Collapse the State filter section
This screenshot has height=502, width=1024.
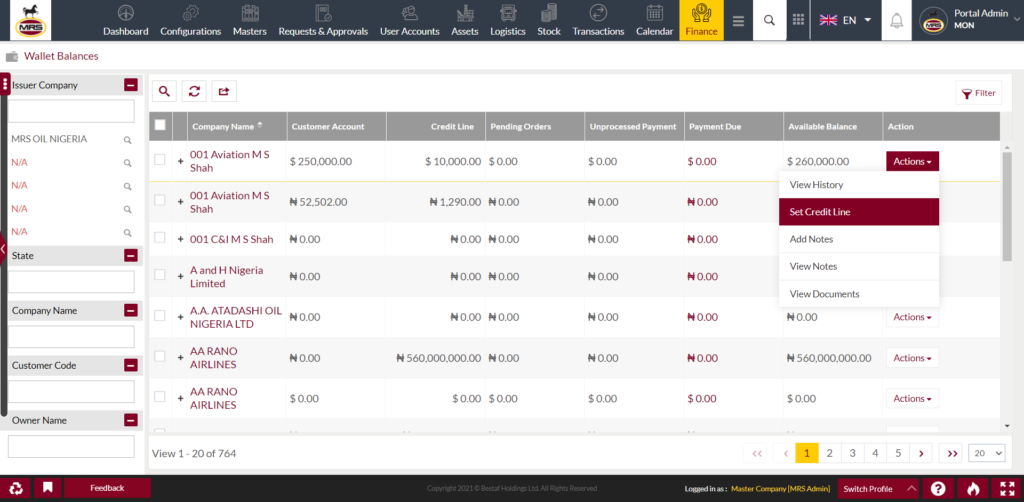(x=131, y=255)
